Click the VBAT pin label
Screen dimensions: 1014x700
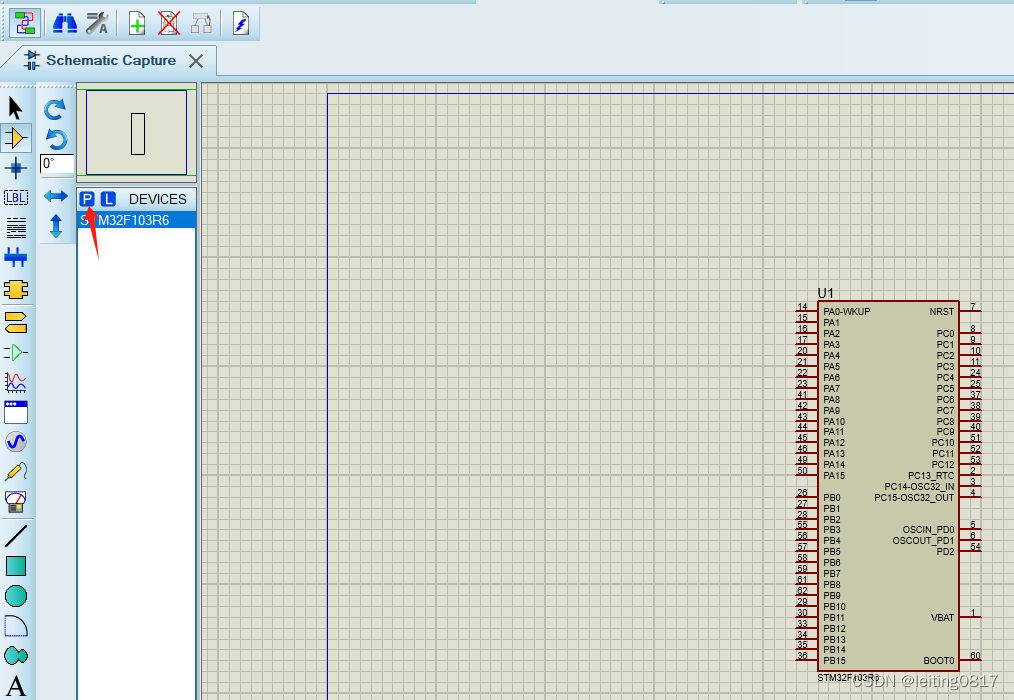pos(942,617)
